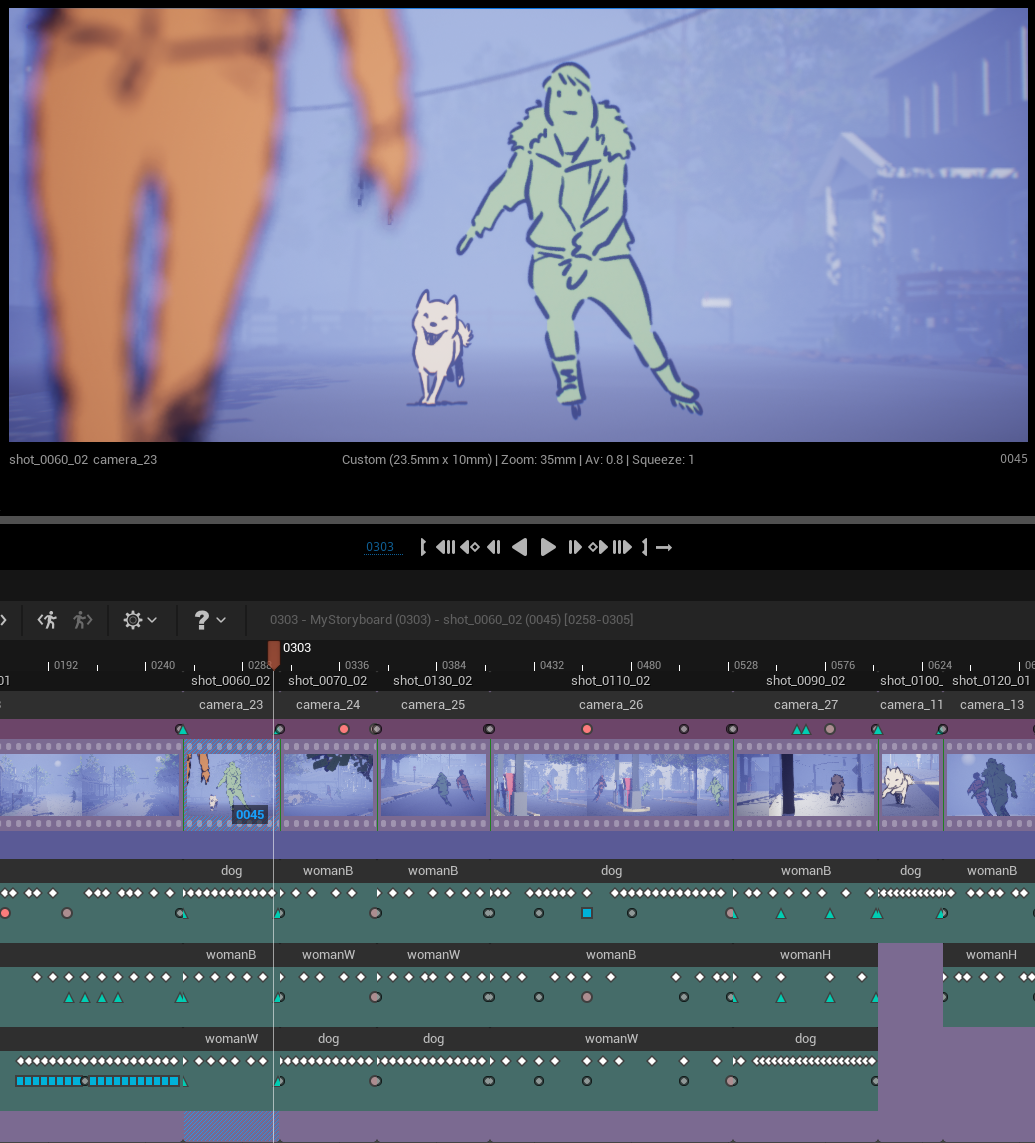The image size is (1035, 1143).
Task: Select the shot_0070_02 label in timeline
Action: 327,680
